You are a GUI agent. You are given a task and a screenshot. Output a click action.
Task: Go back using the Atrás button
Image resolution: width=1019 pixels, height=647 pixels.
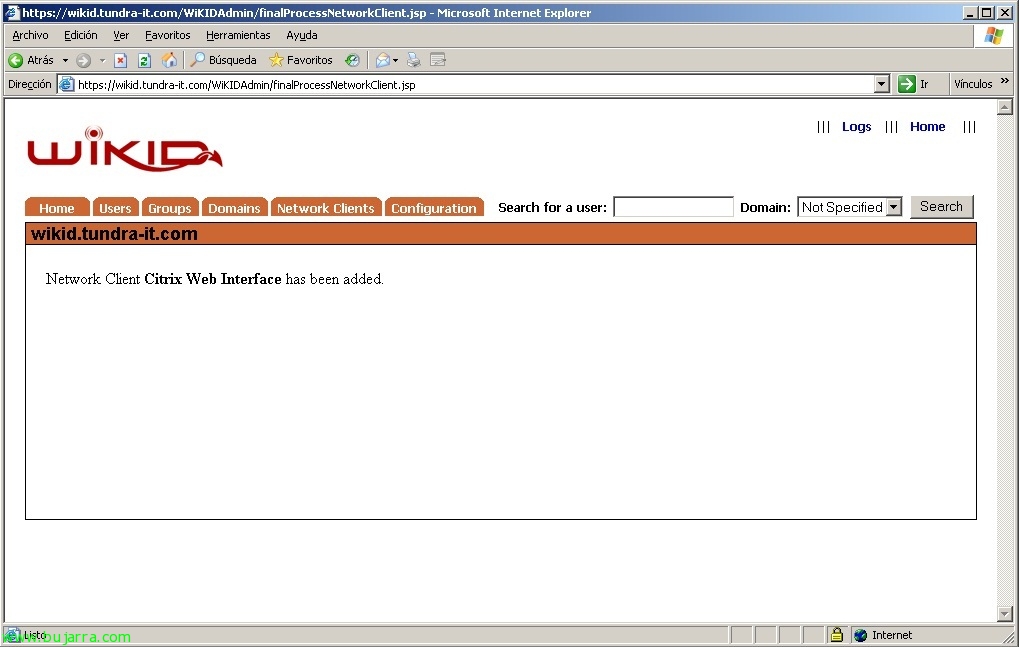(x=31, y=60)
